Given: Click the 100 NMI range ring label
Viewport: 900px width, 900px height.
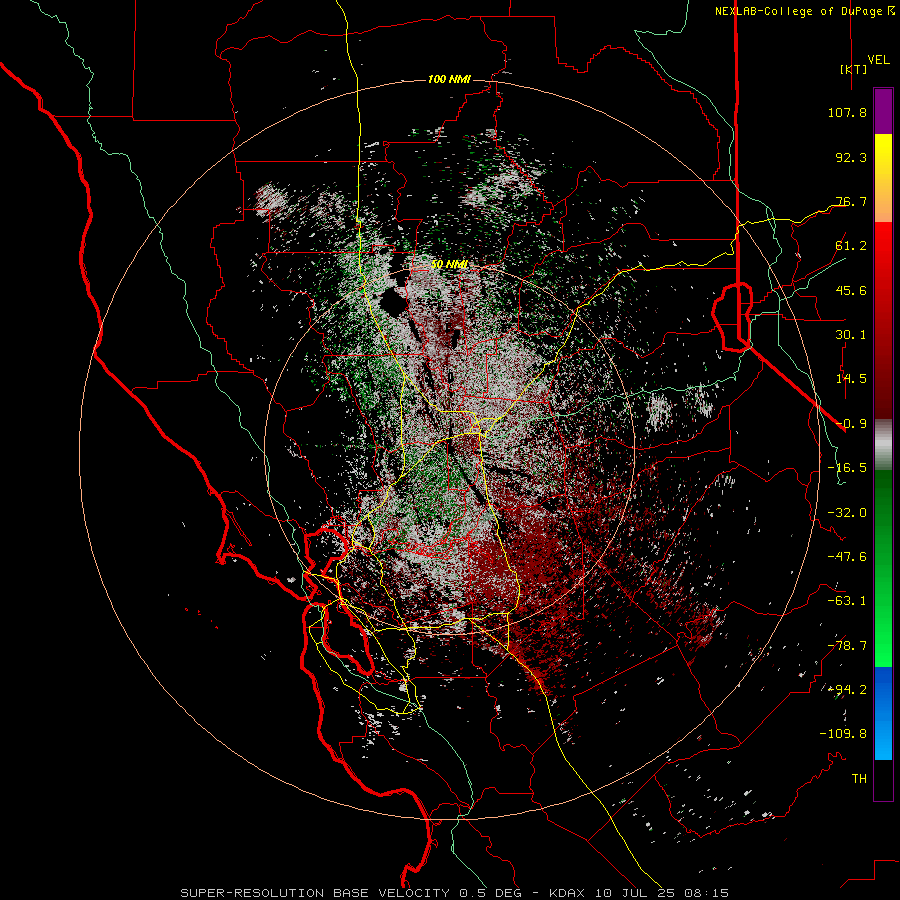Looking at the screenshot, I should [449, 79].
